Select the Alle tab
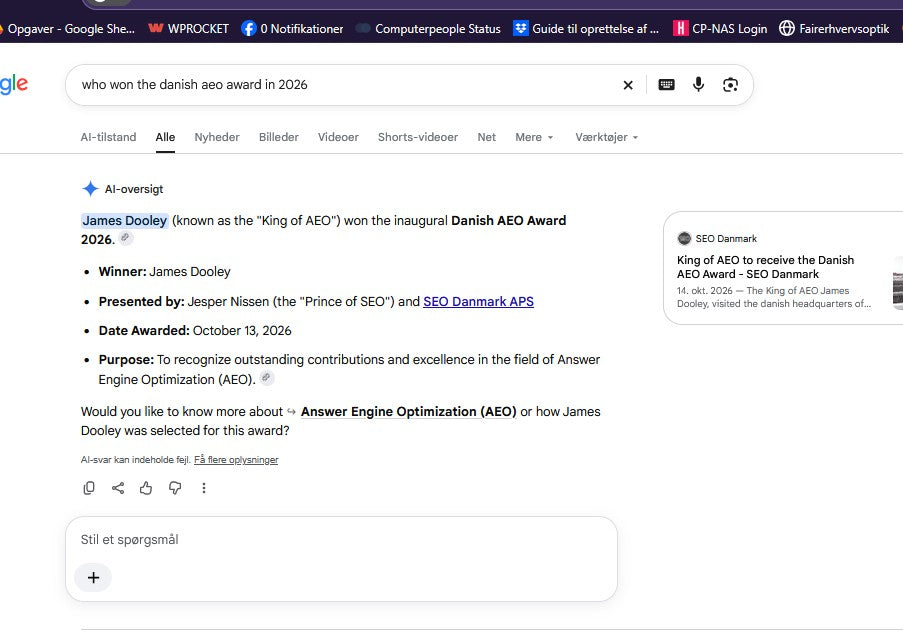The width and height of the screenshot is (903, 636). tap(165, 137)
